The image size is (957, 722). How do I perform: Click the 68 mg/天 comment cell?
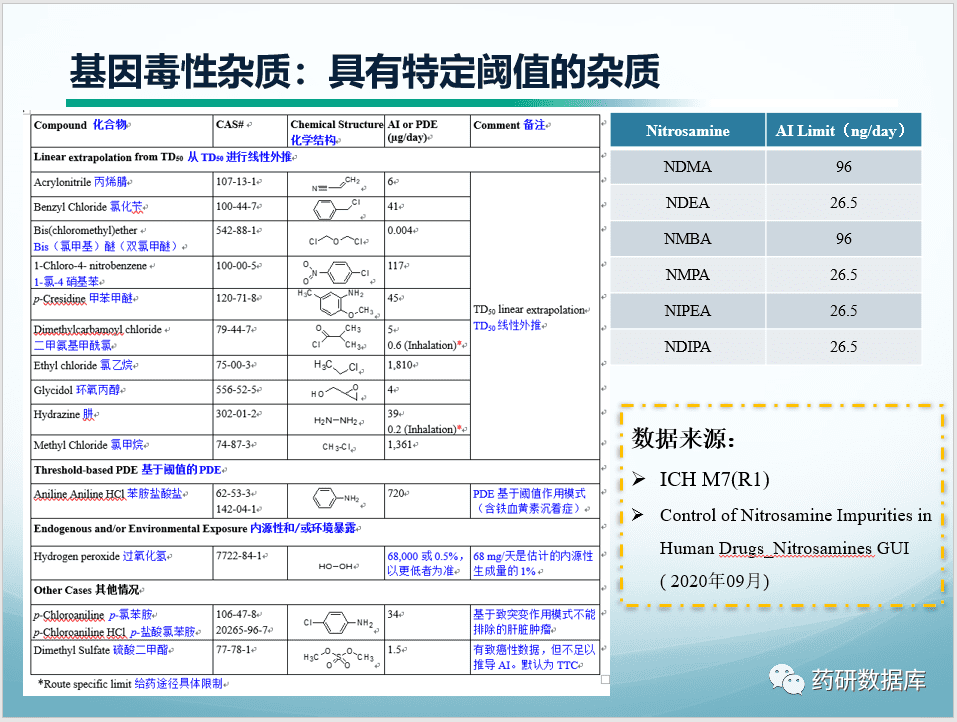[533, 563]
